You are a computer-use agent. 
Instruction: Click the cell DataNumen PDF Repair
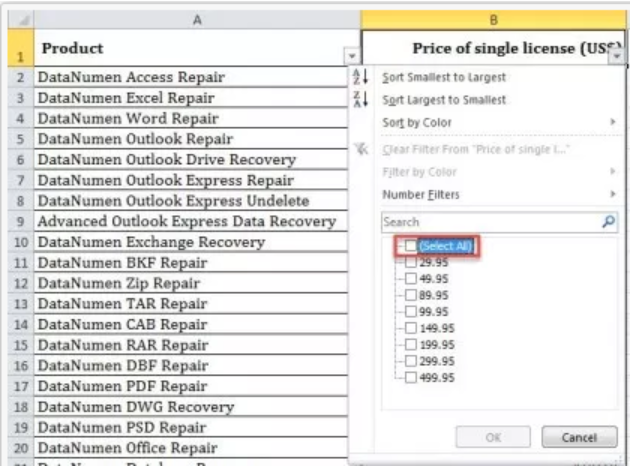coord(191,386)
